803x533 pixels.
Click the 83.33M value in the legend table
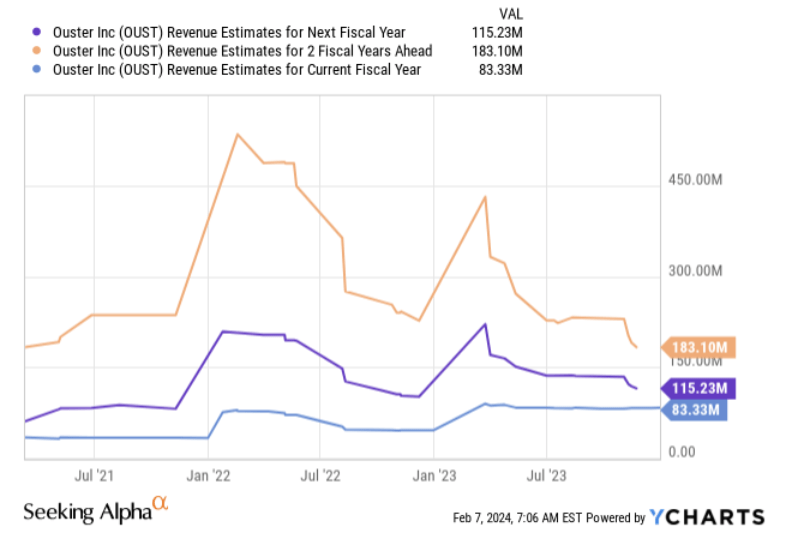coord(500,69)
